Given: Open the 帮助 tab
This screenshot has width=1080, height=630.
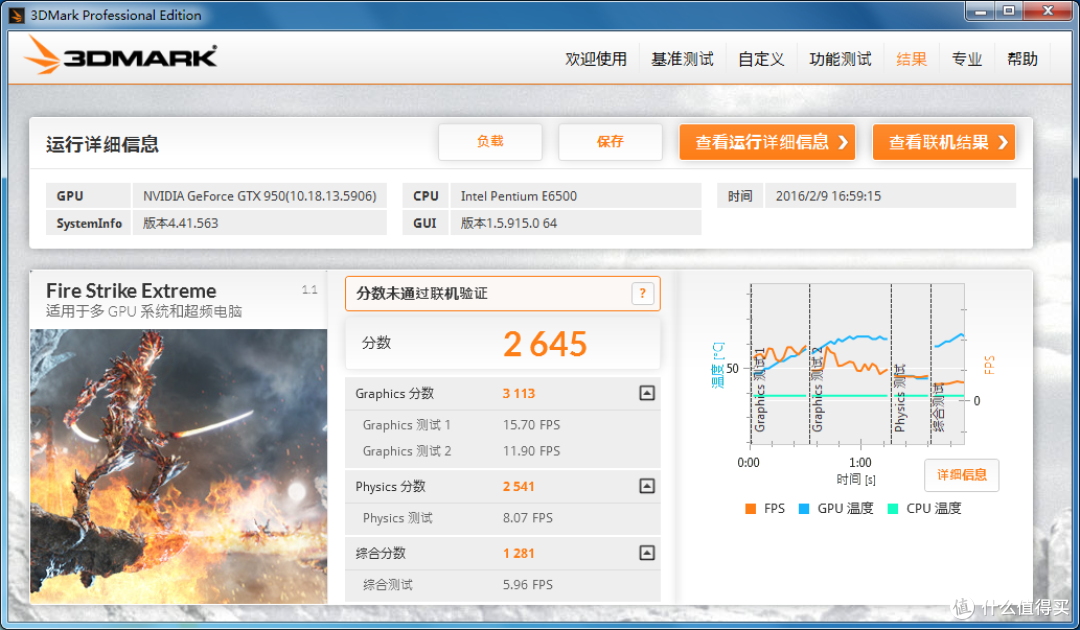Looking at the screenshot, I should click(1022, 59).
